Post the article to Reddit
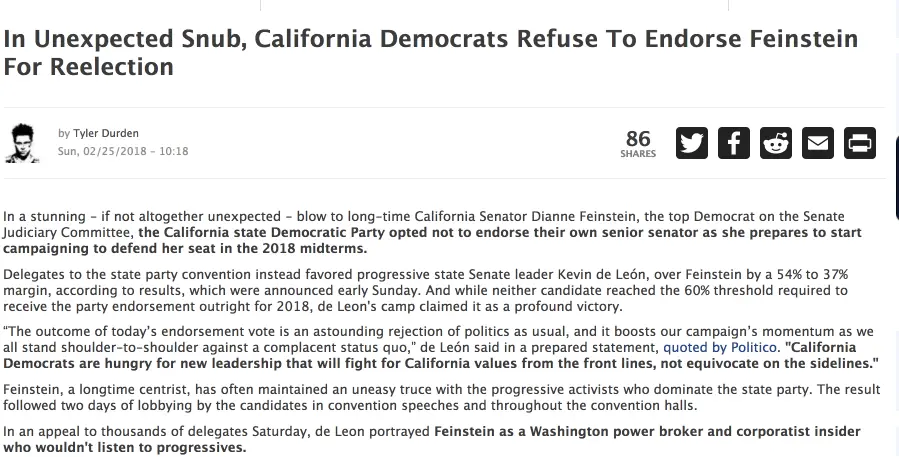899x457 pixels. point(775,142)
